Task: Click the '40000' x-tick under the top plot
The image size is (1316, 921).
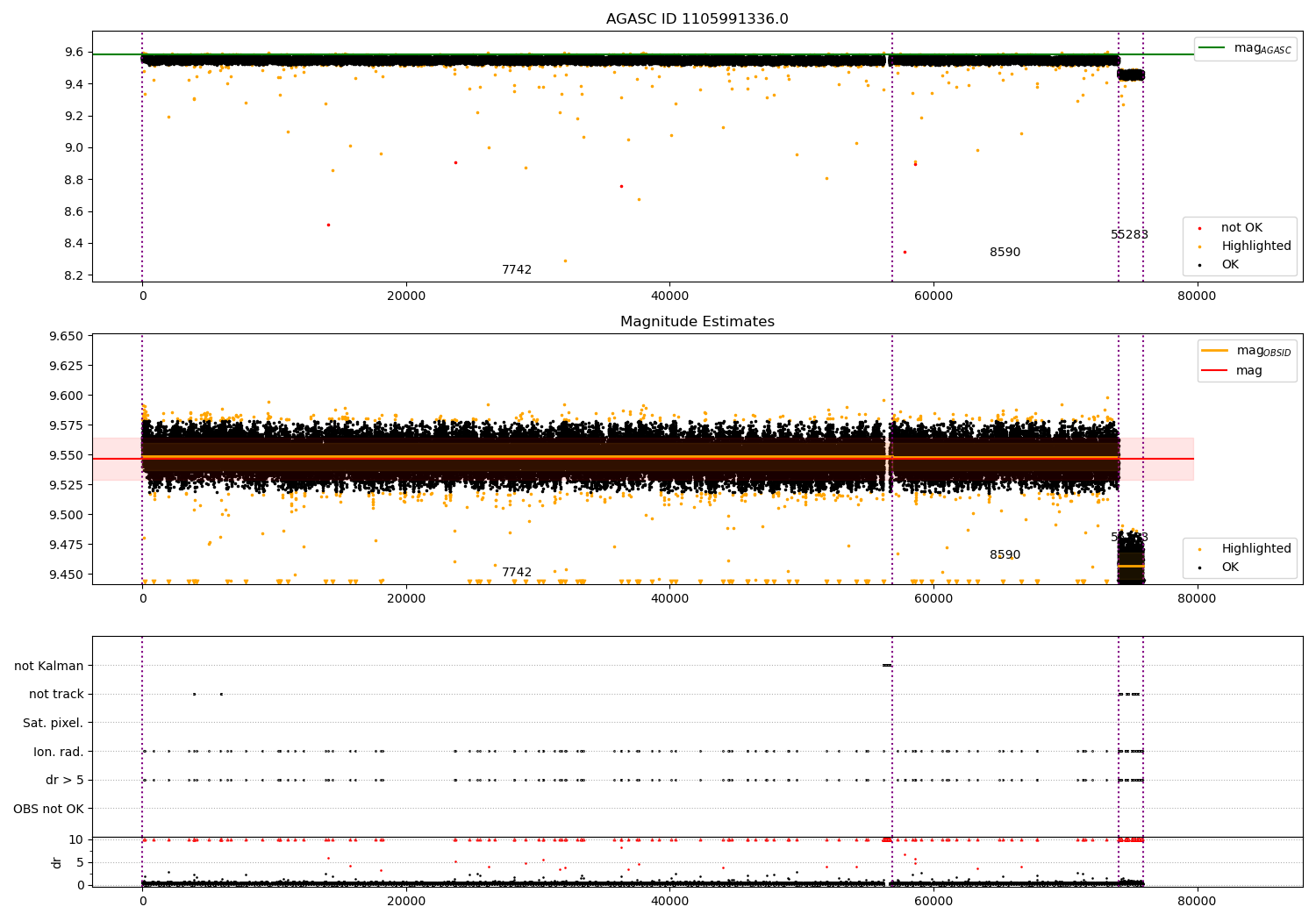Action: pos(669,296)
